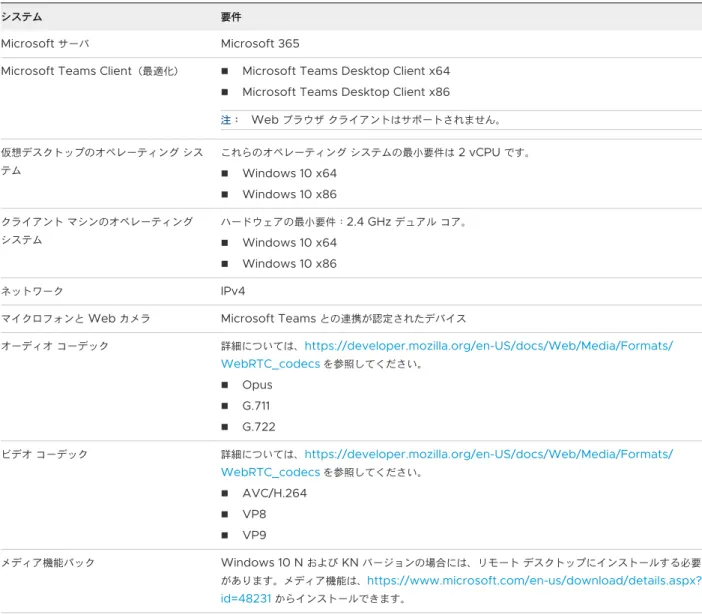Click the メディア機能パック row label
Viewport: 702px width, 615px height.
click(x=48, y=563)
